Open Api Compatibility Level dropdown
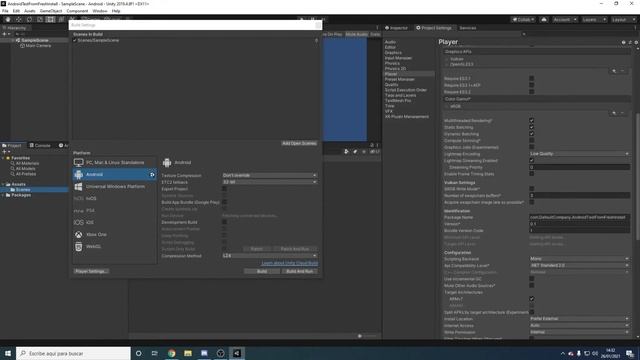 [x=579, y=265]
